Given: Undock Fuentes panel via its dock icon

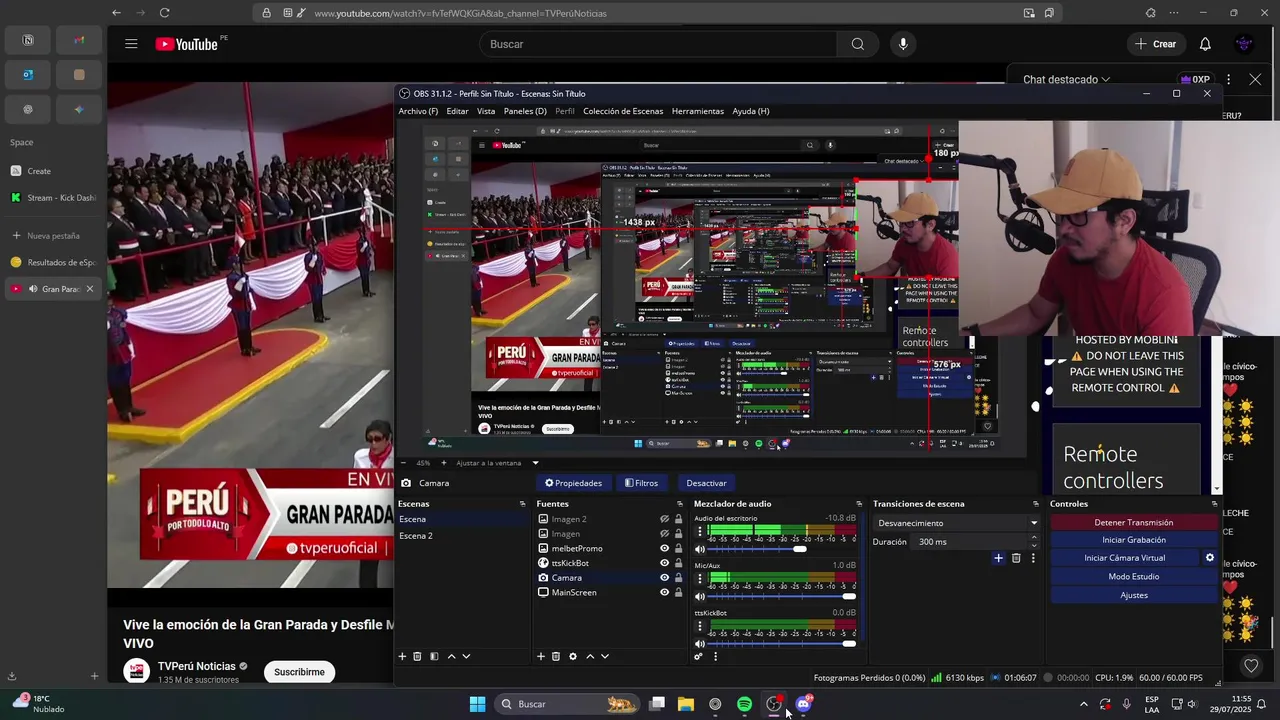Looking at the screenshot, I should (x=680, y=504).
